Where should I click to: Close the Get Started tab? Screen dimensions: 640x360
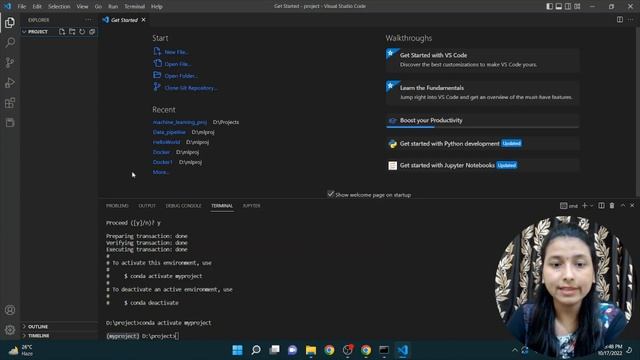tap(143, 20)
